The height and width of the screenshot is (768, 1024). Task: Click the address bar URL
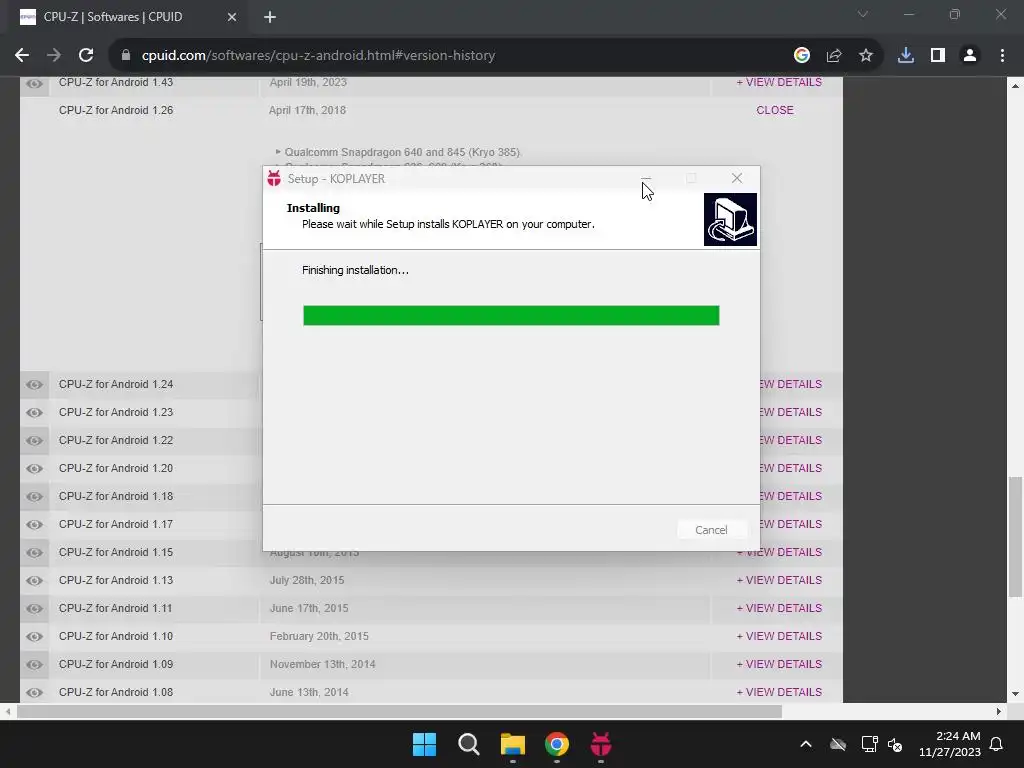[x=319, y=56]
